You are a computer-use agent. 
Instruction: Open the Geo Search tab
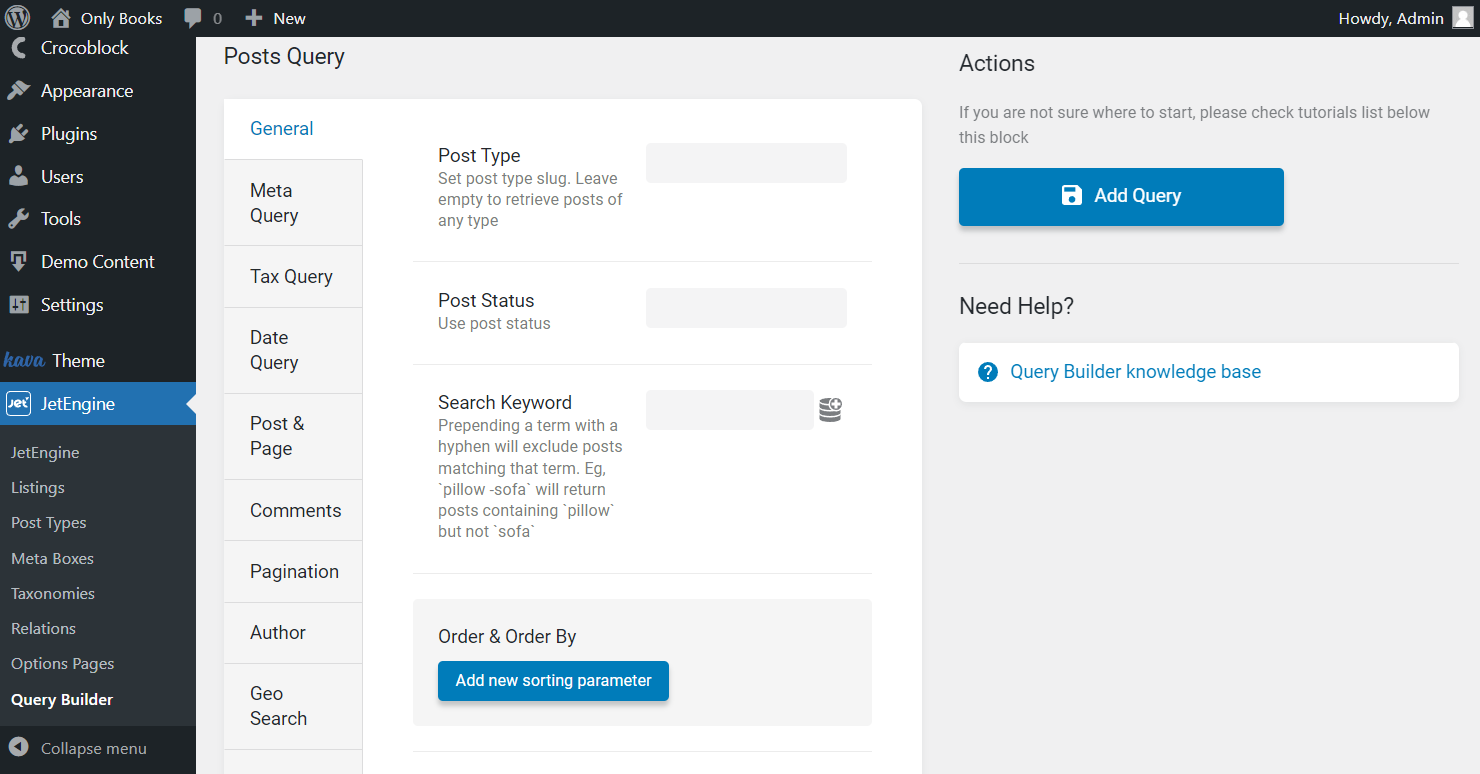point(293,706)
